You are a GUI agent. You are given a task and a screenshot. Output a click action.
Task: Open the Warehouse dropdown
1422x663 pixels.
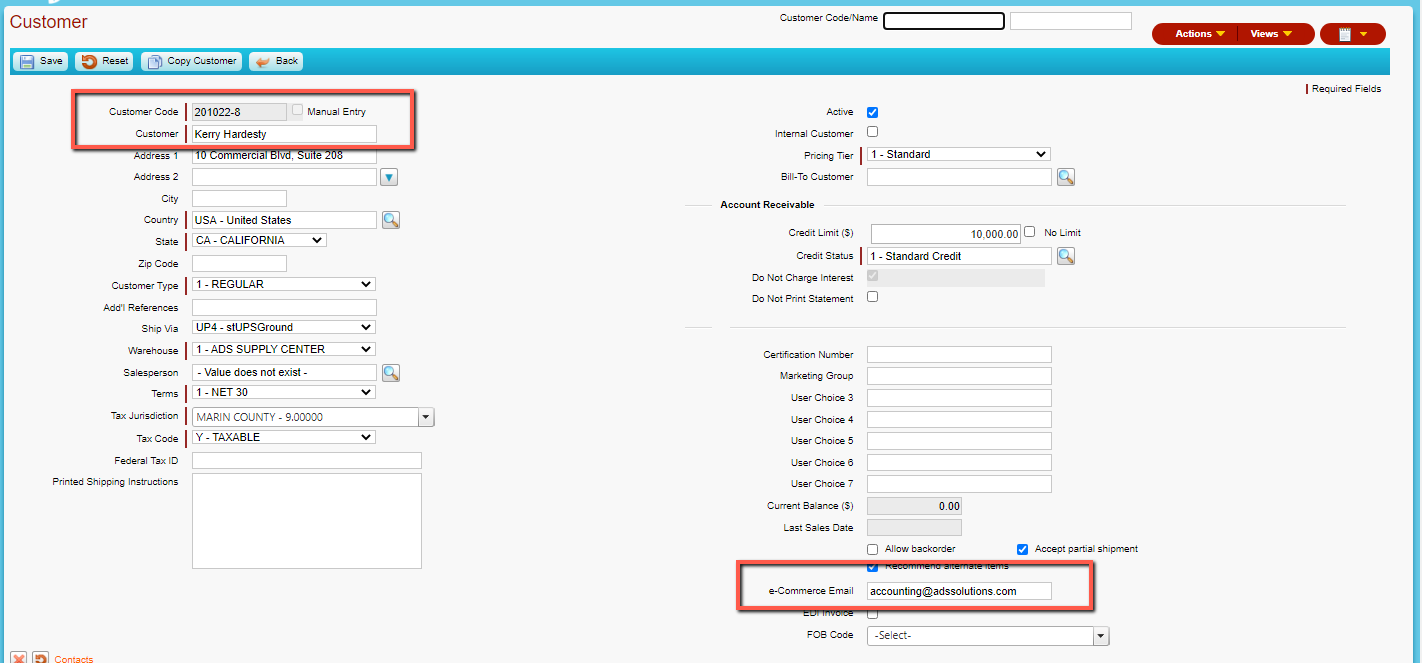(284, 350)
